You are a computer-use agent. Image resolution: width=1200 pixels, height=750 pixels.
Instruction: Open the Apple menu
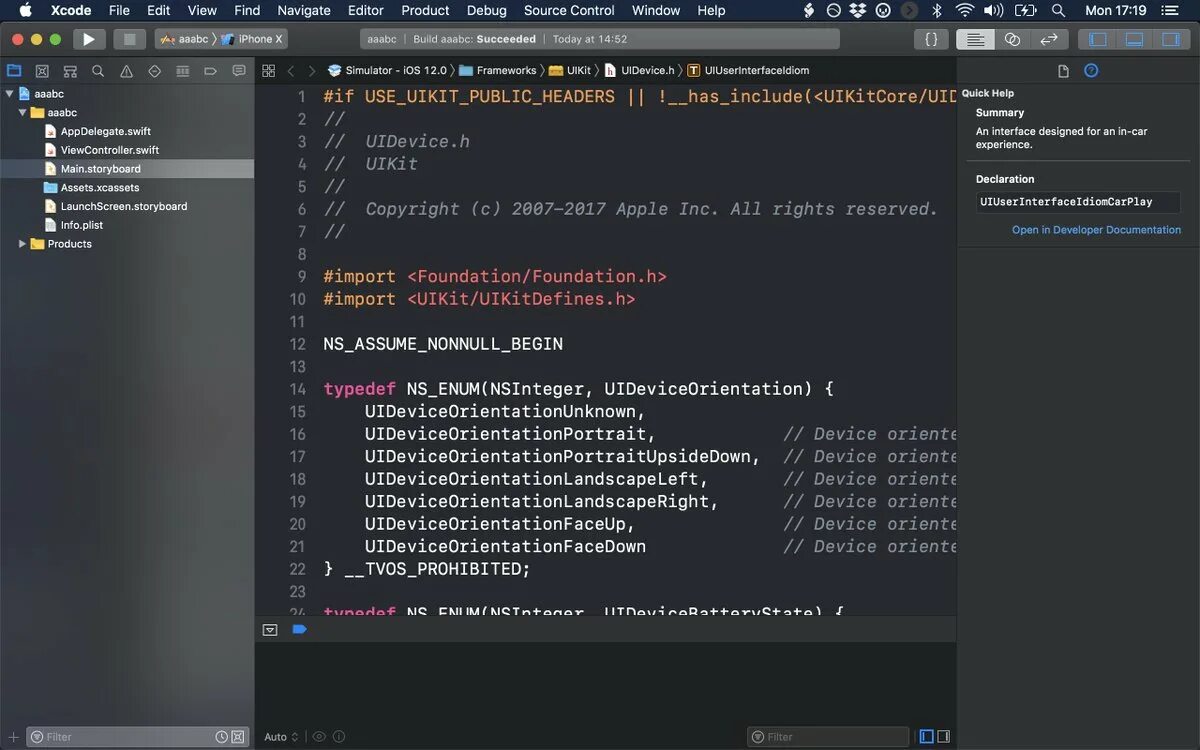pos(25,10)
